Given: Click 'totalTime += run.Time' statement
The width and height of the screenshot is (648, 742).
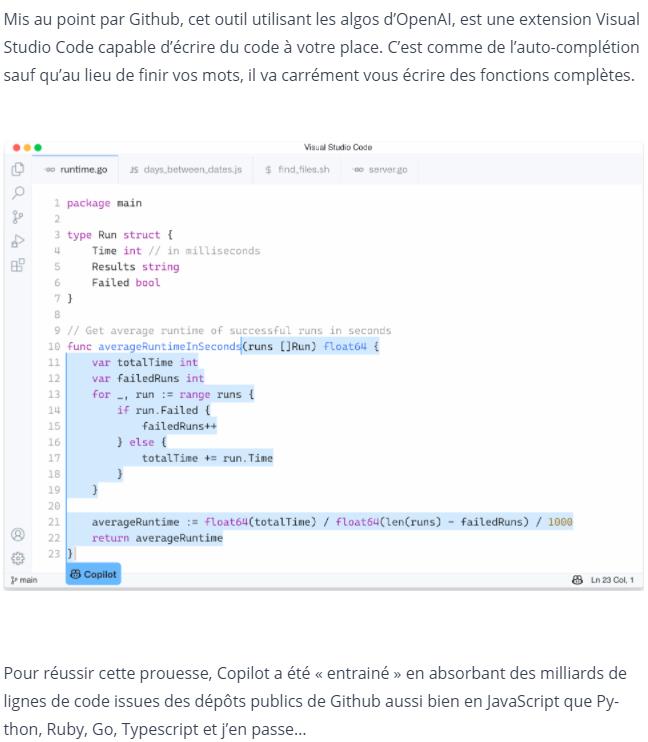Looking at the screenshot, I should click(207, 458).
